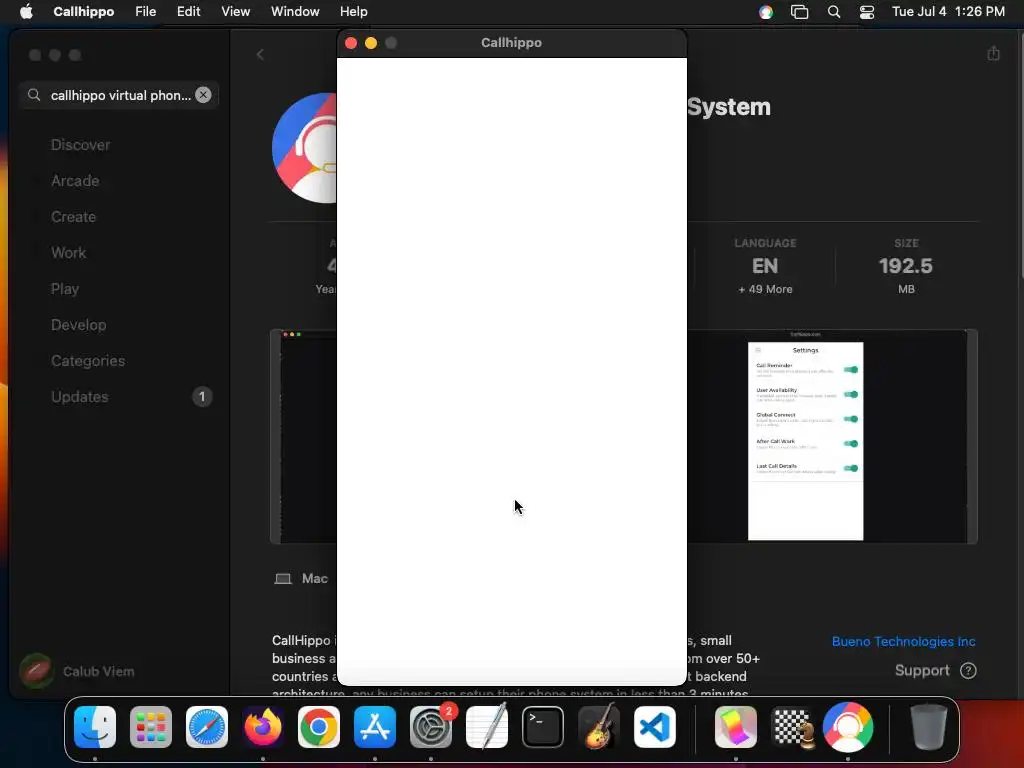Go back in App Store window
This screenshot has height=768, width=1024.
(x=260, y=55)
